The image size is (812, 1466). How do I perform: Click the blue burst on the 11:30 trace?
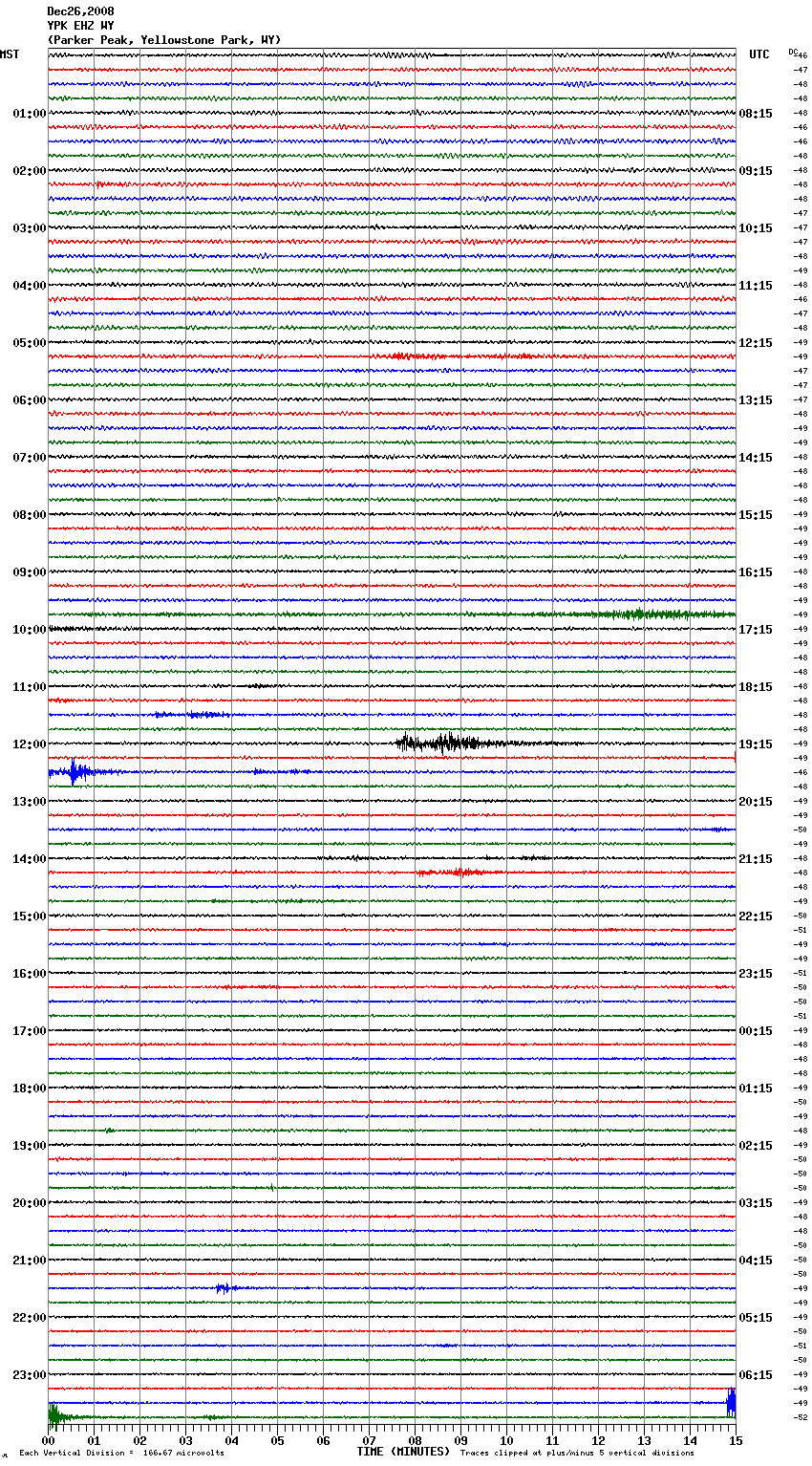tap(193, 715)
